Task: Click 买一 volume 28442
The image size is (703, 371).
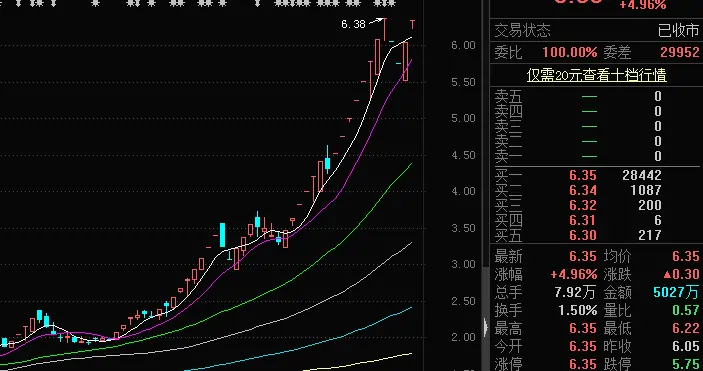Action: point(642,175)
